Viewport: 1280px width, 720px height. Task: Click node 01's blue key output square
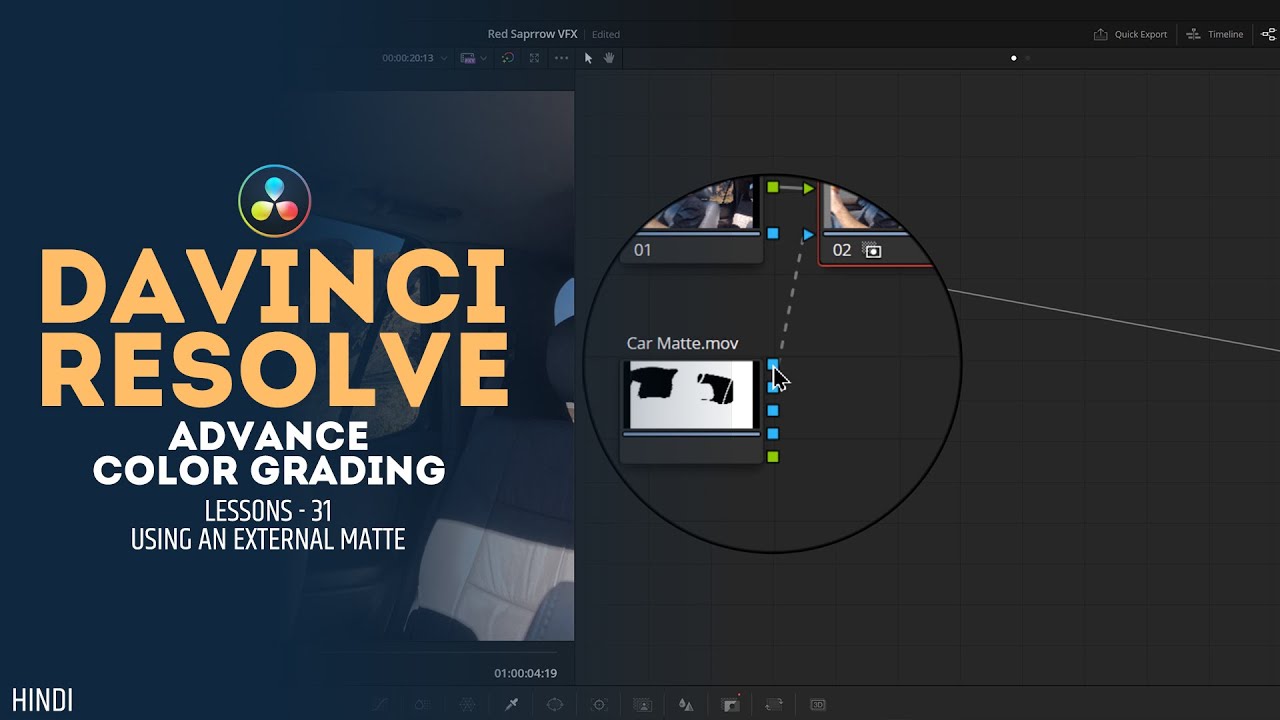pos(772,233)
